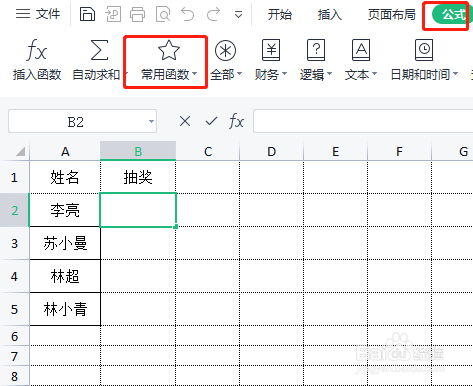Select column D header
The height and width of the screenshot is (386, 473).
coord(272,152)
